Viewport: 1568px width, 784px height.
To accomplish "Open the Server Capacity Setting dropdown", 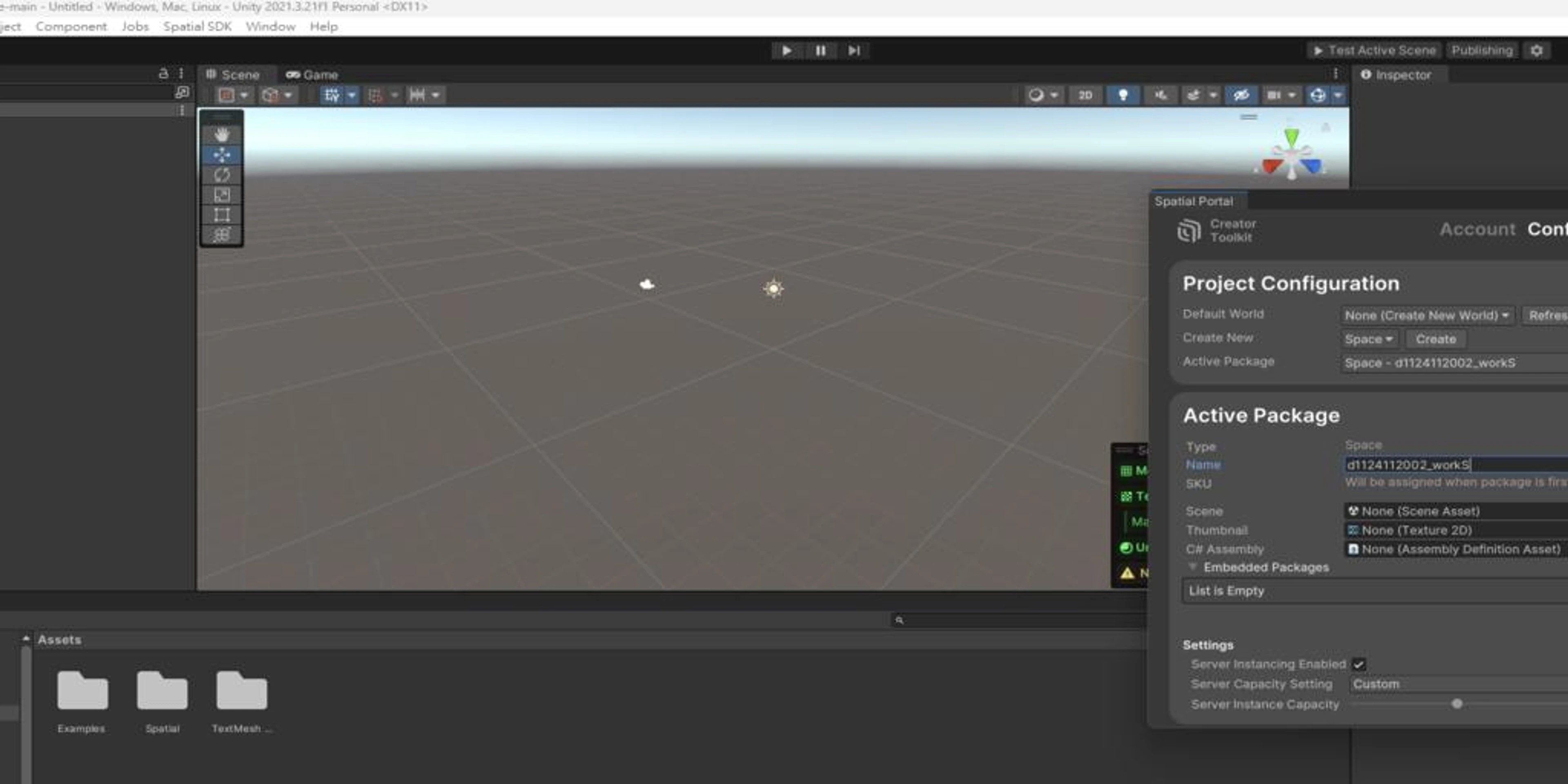I will pos(1459,684).
